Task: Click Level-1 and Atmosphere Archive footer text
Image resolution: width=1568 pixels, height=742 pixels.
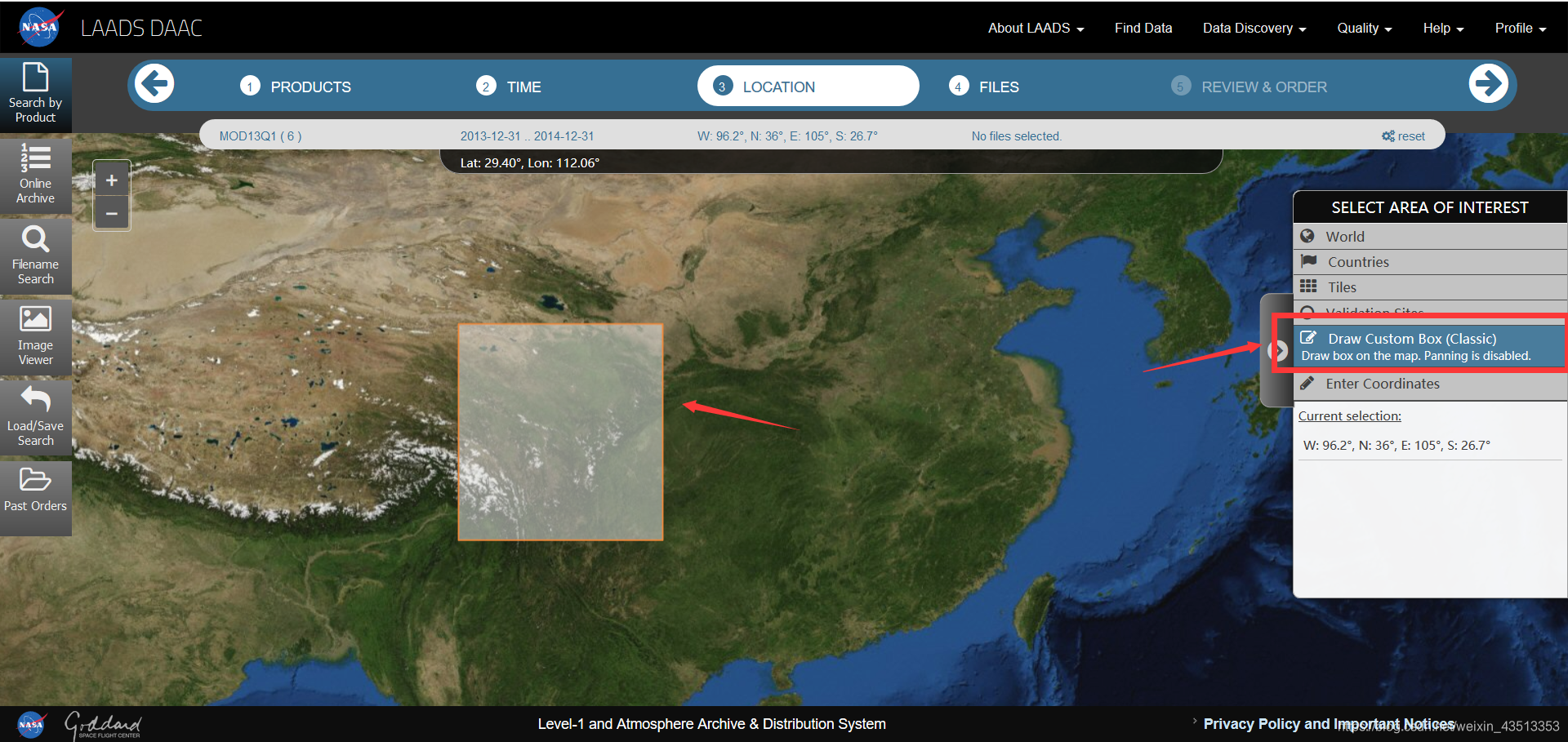Action: pyautogui.click(x=711, y=724)
